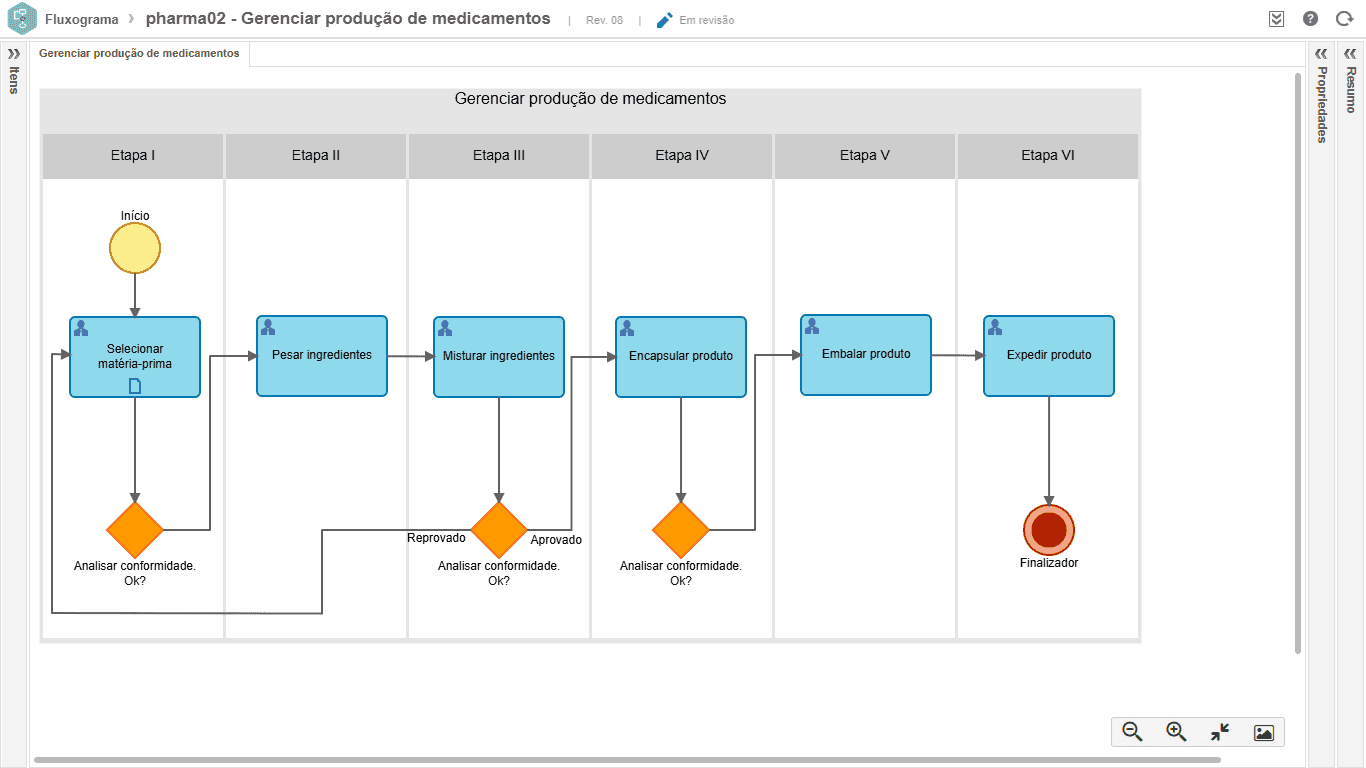Click the export image icon
This screenshot has height=768, width=1366.
[x=1264, y=732]
